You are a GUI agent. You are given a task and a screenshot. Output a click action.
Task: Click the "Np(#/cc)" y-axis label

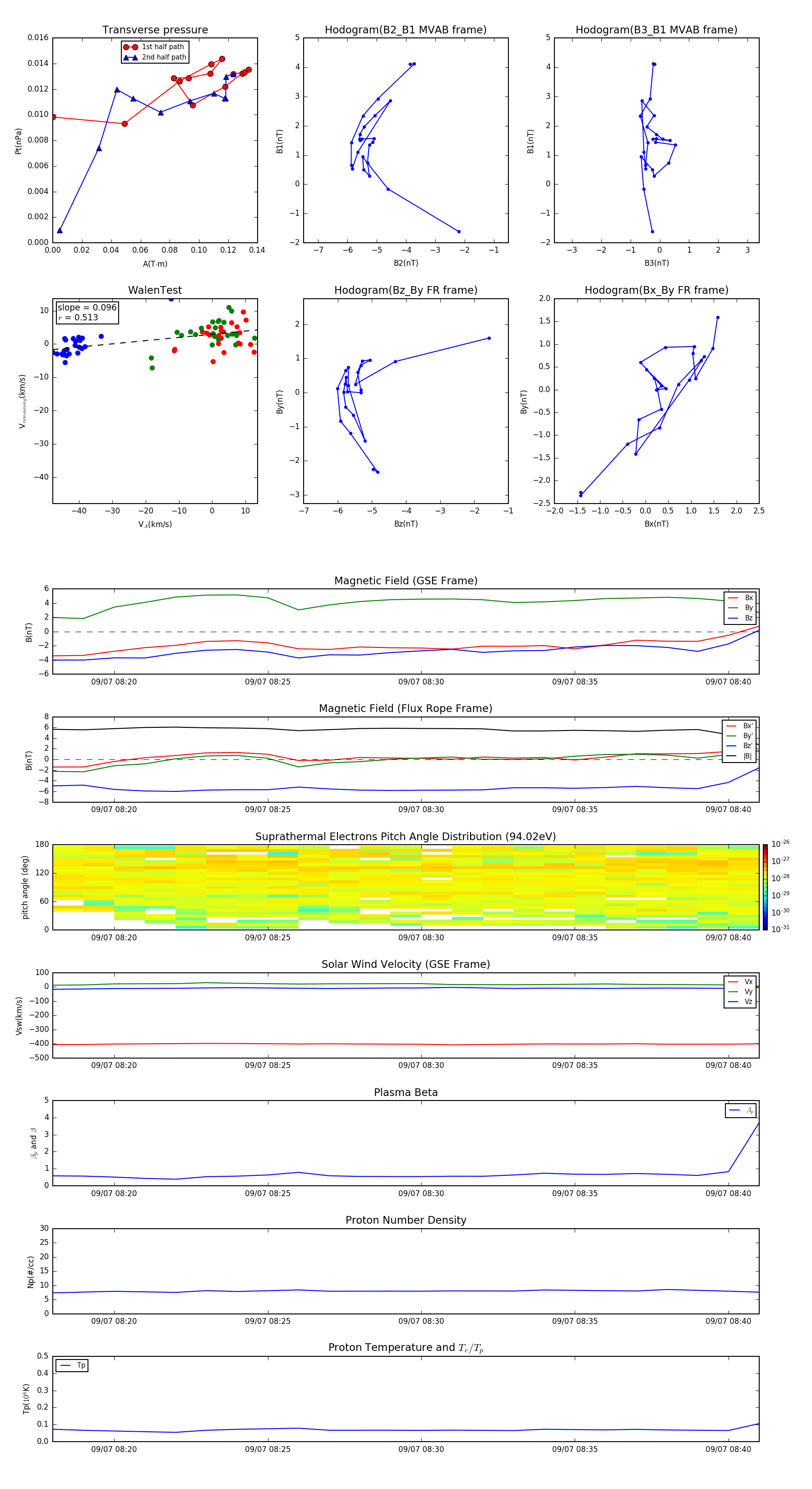[31, 1272]
